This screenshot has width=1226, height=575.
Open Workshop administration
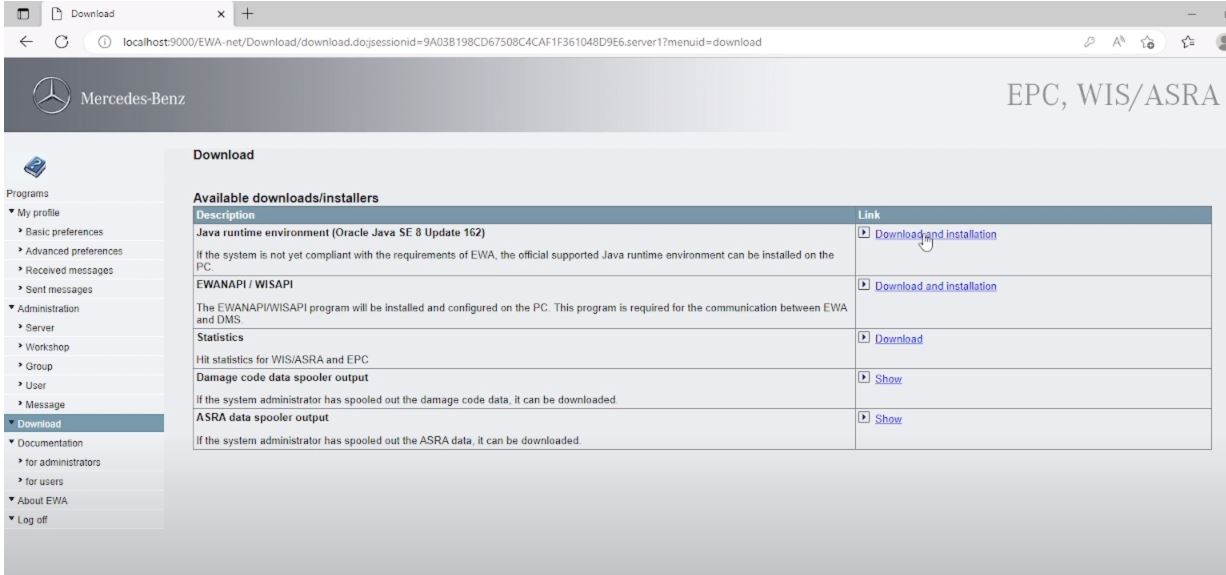click(47, 347)
